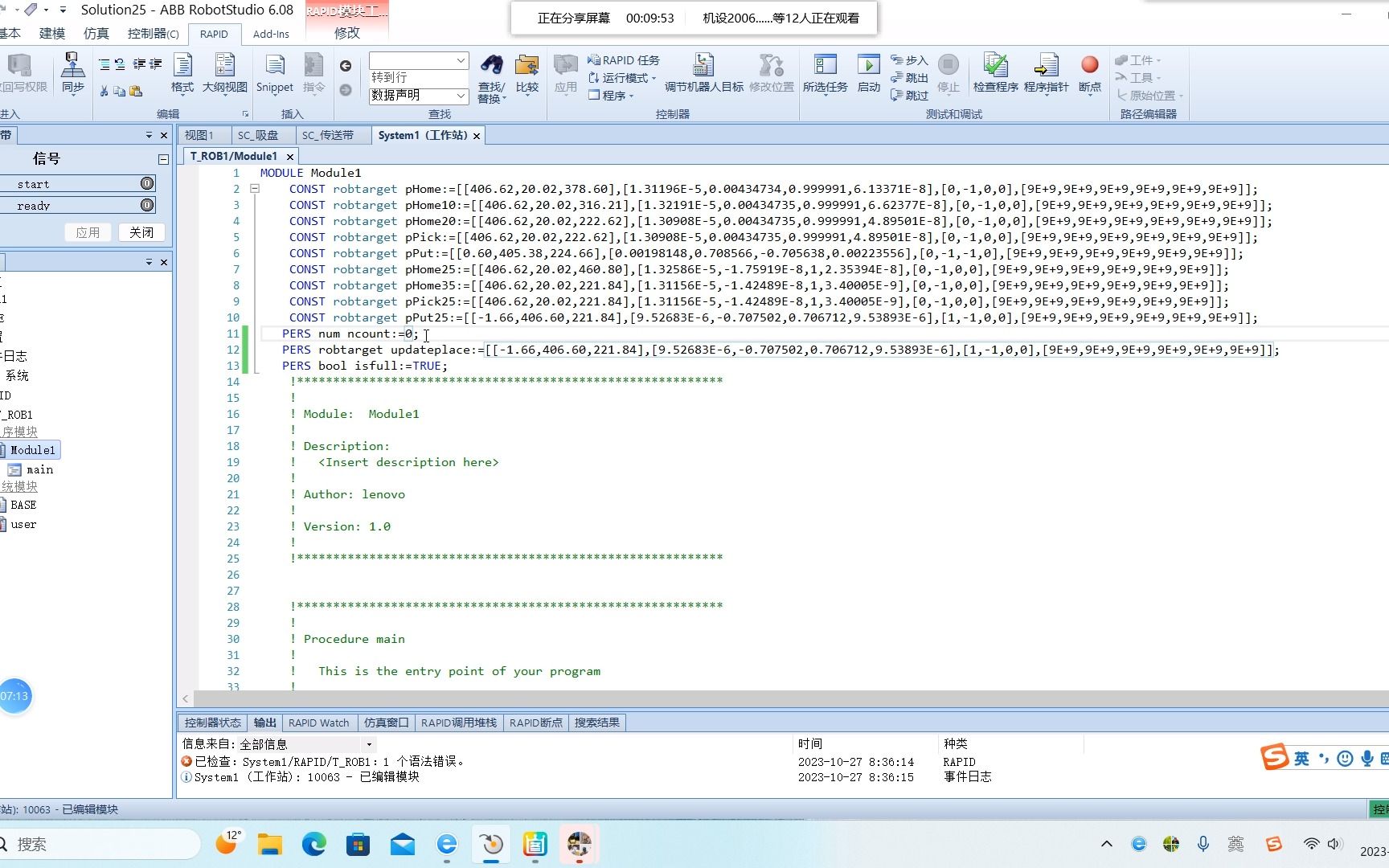The width and height of the screenshot is (1389, 868).
Task: Switch to SC_吸盘 document tab
Action: [258, 135]
